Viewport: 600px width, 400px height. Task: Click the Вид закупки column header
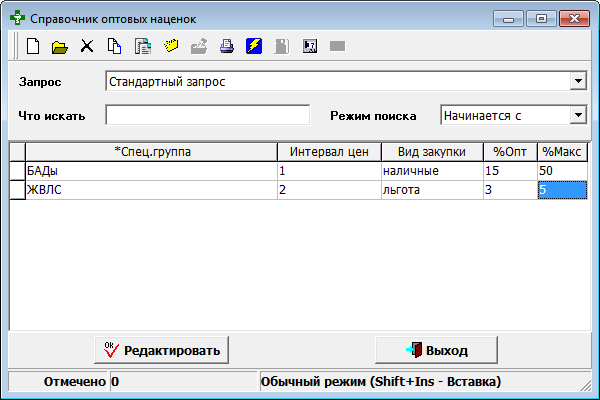click(x=432, y=152)
